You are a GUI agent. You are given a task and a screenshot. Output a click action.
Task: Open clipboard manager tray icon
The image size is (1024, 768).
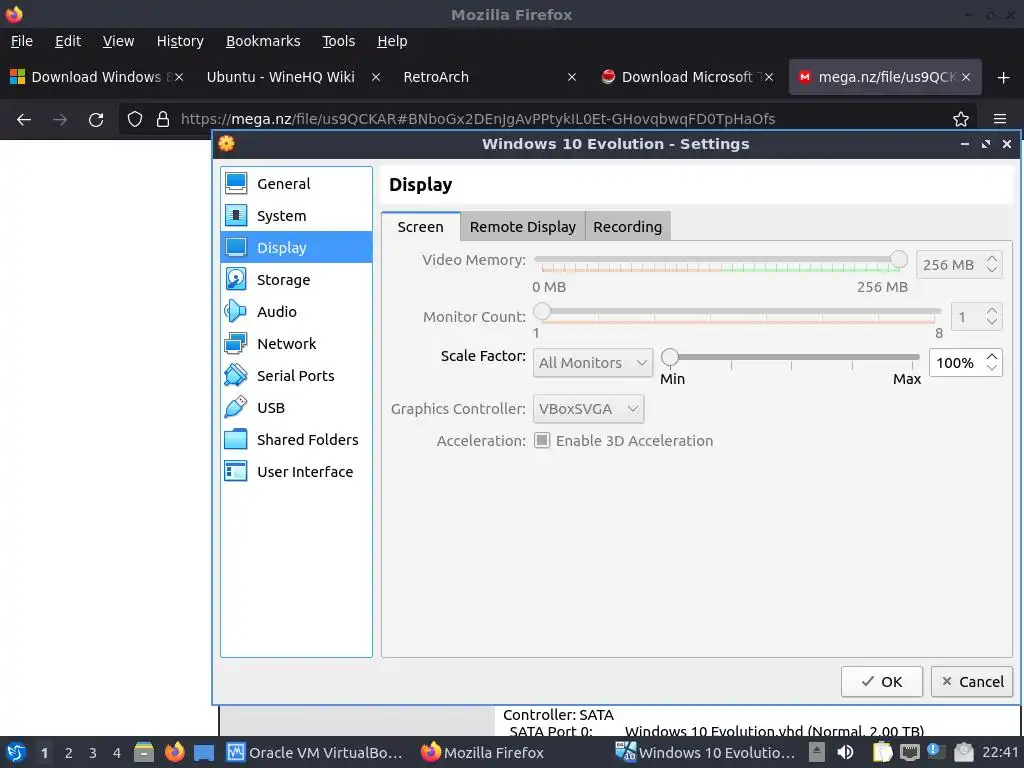coord(882,752)
